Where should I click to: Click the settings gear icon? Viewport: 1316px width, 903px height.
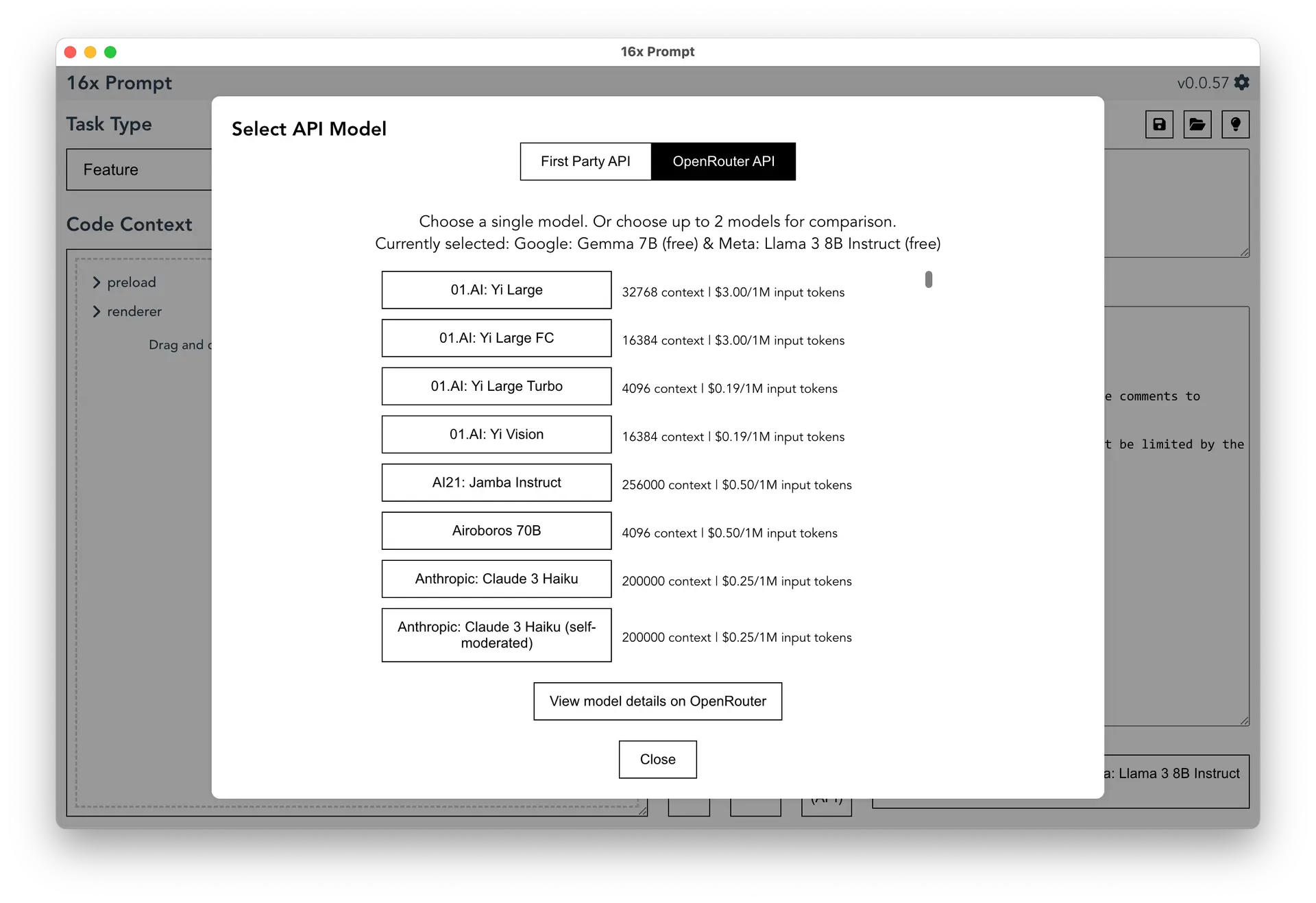(1245, 83)
